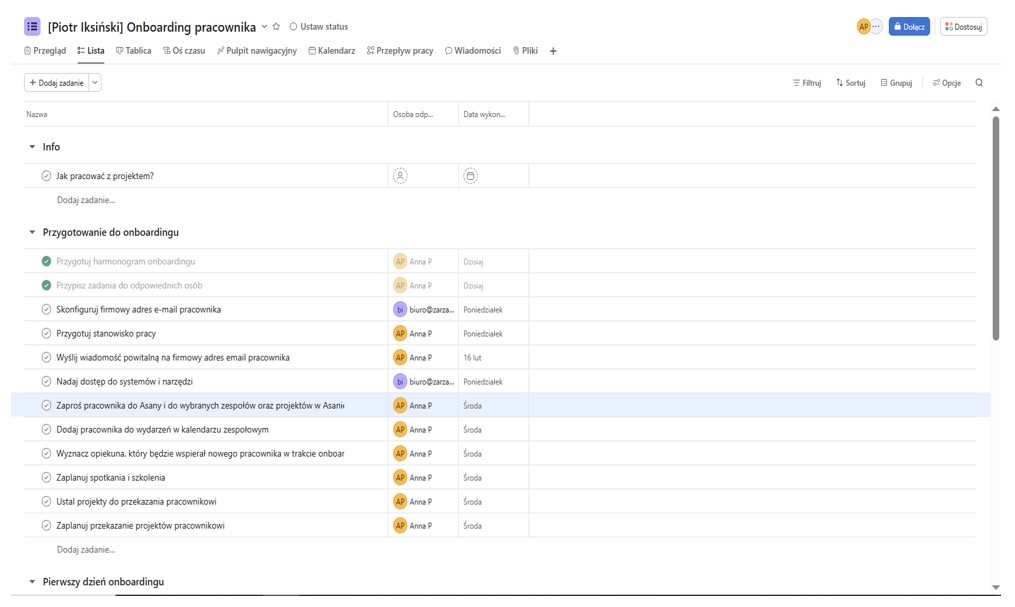Open the Kalendarz tab
This screenshot has width=1015, height=607.
click(332, 51)
